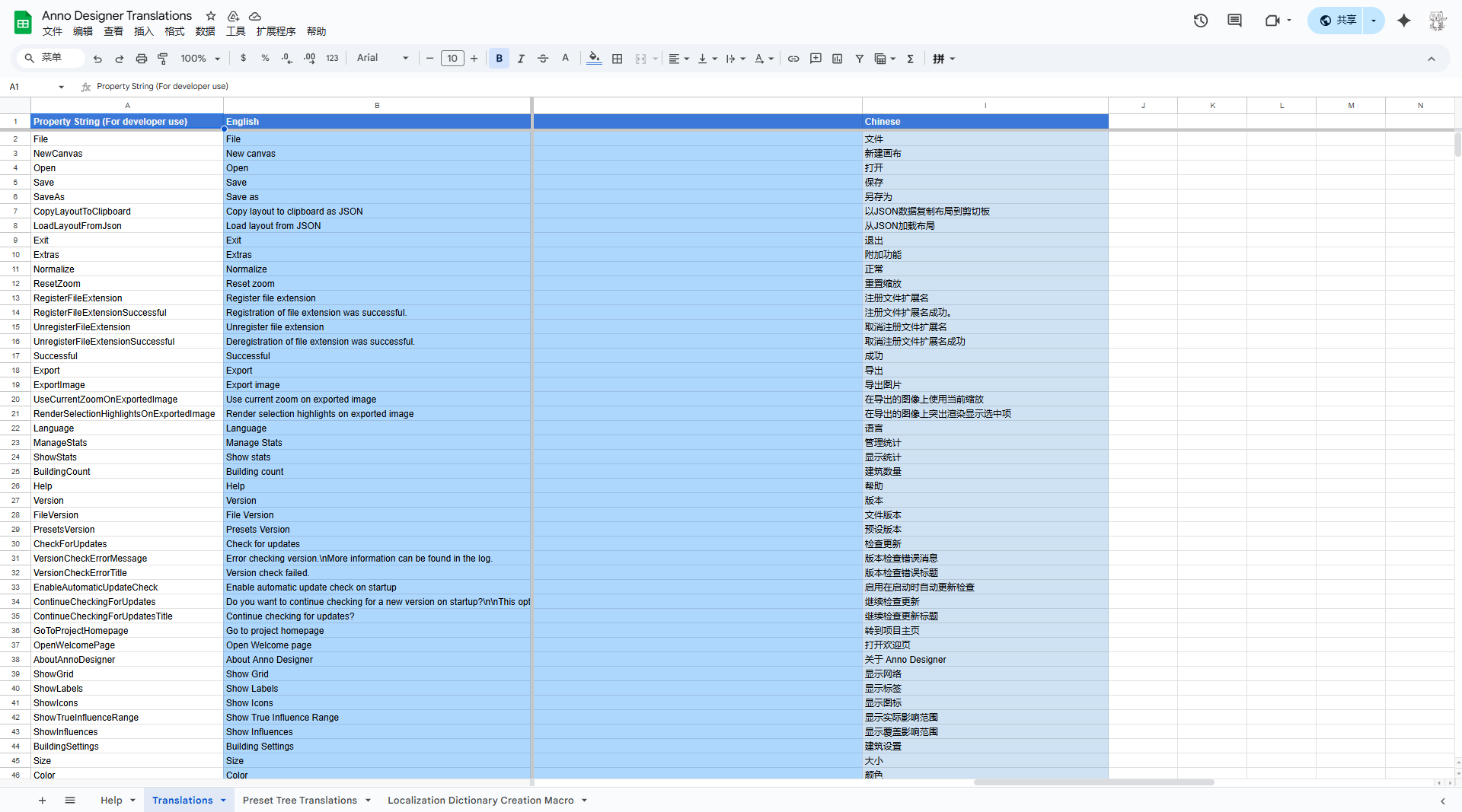Add a new sheet with plus icon
The height and width of the screenshot is (812, 1462).
[43, 801]
